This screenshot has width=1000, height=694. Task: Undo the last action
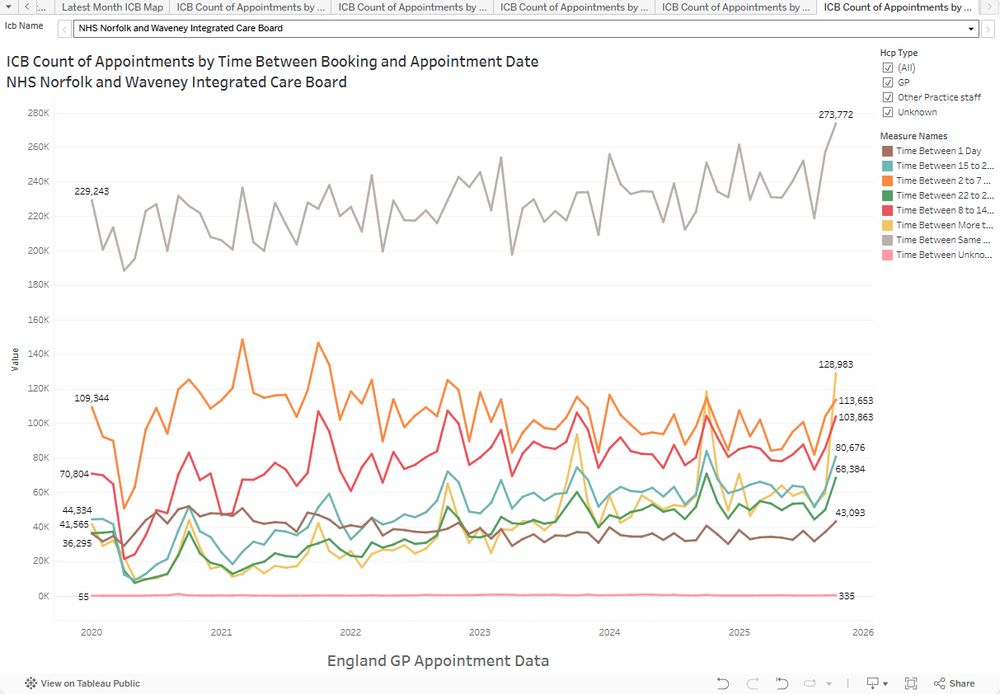723,683
